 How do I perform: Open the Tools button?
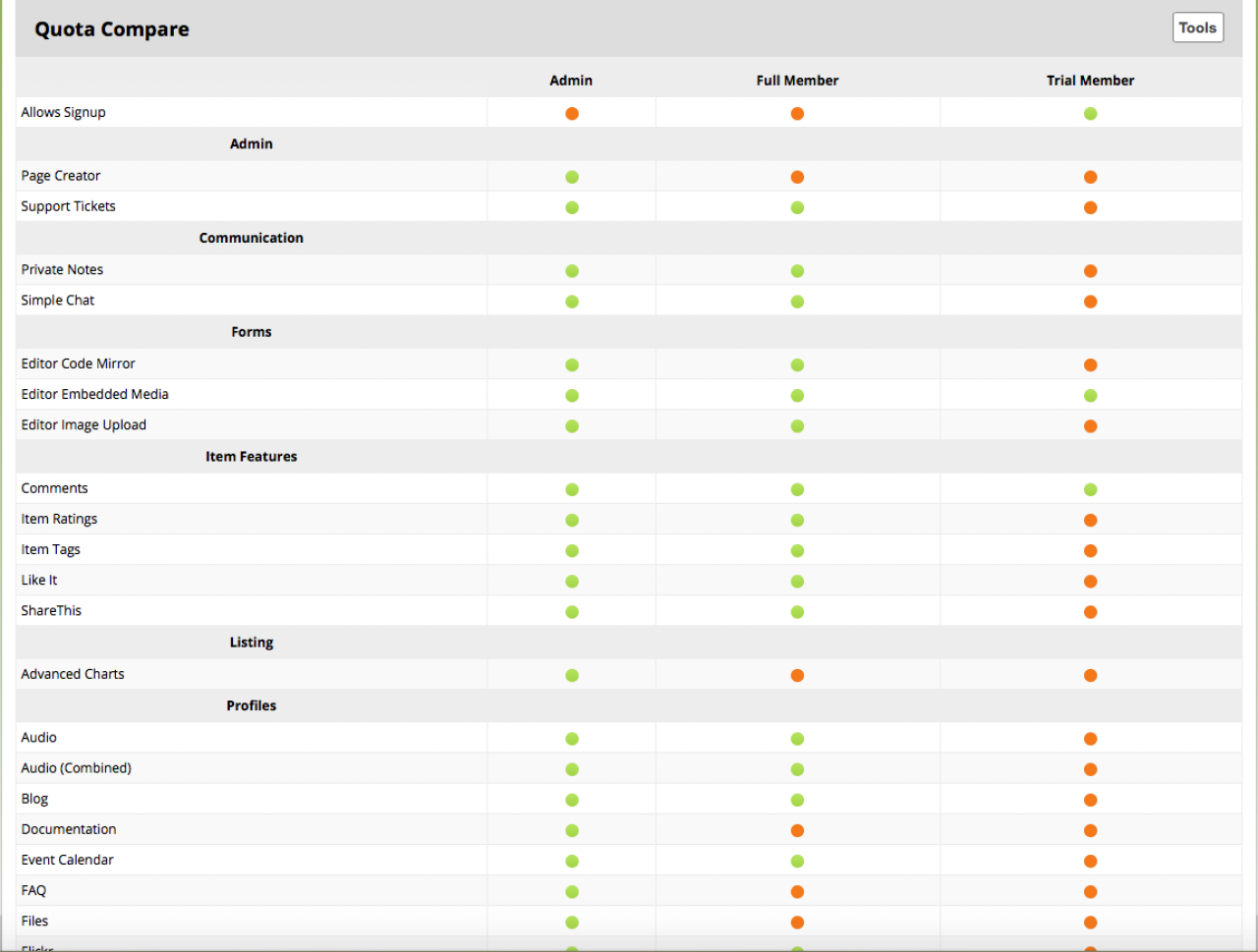[1197, 28]
